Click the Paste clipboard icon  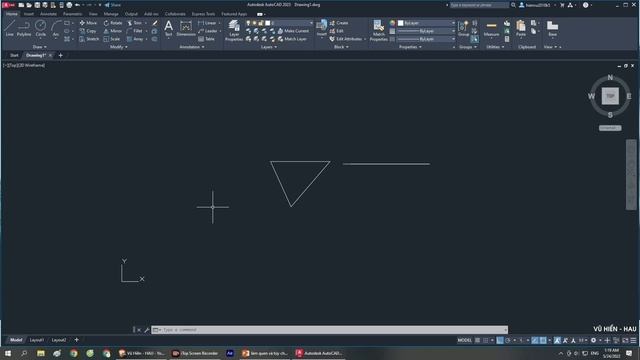tap(520, 28)
